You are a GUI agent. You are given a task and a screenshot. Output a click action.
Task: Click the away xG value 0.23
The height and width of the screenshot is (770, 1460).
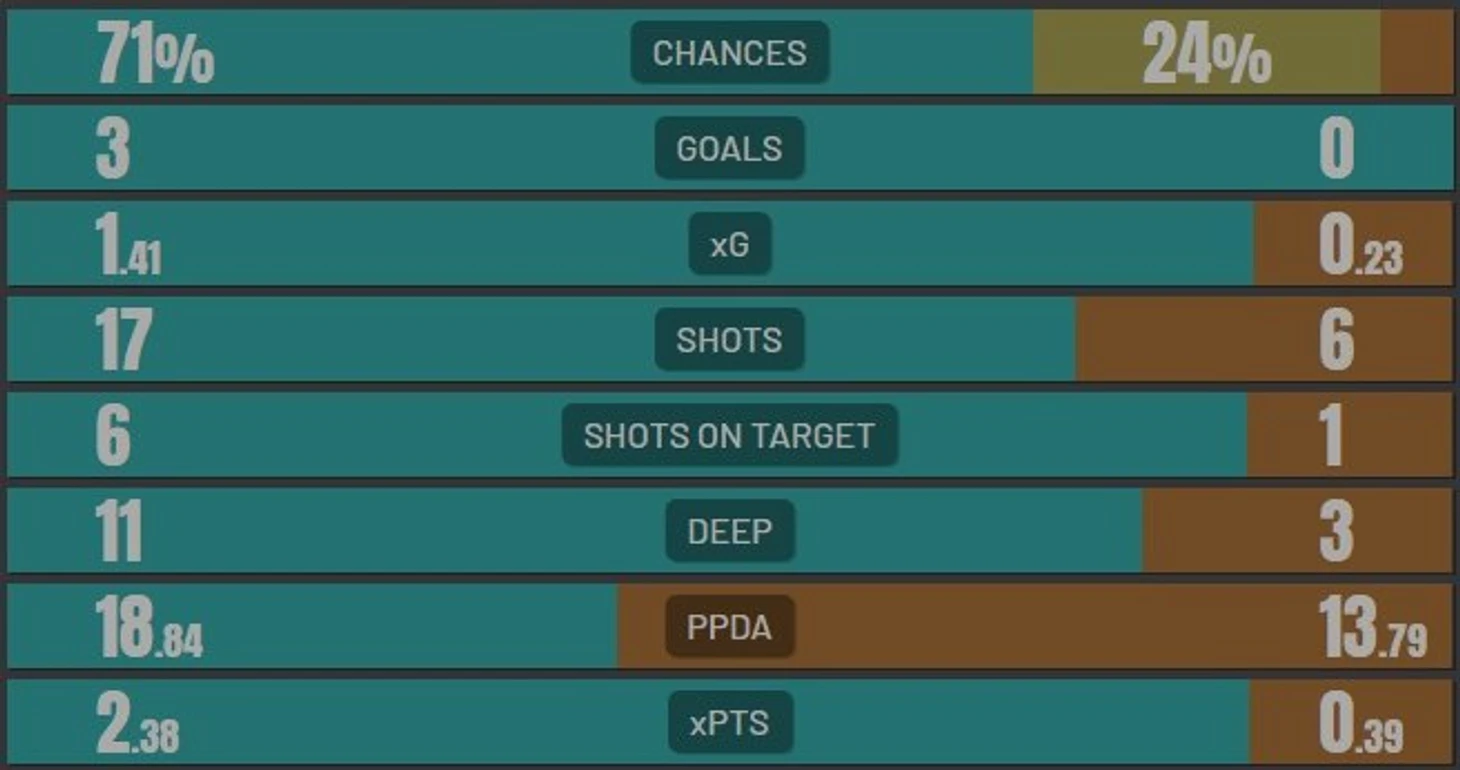1360,246
